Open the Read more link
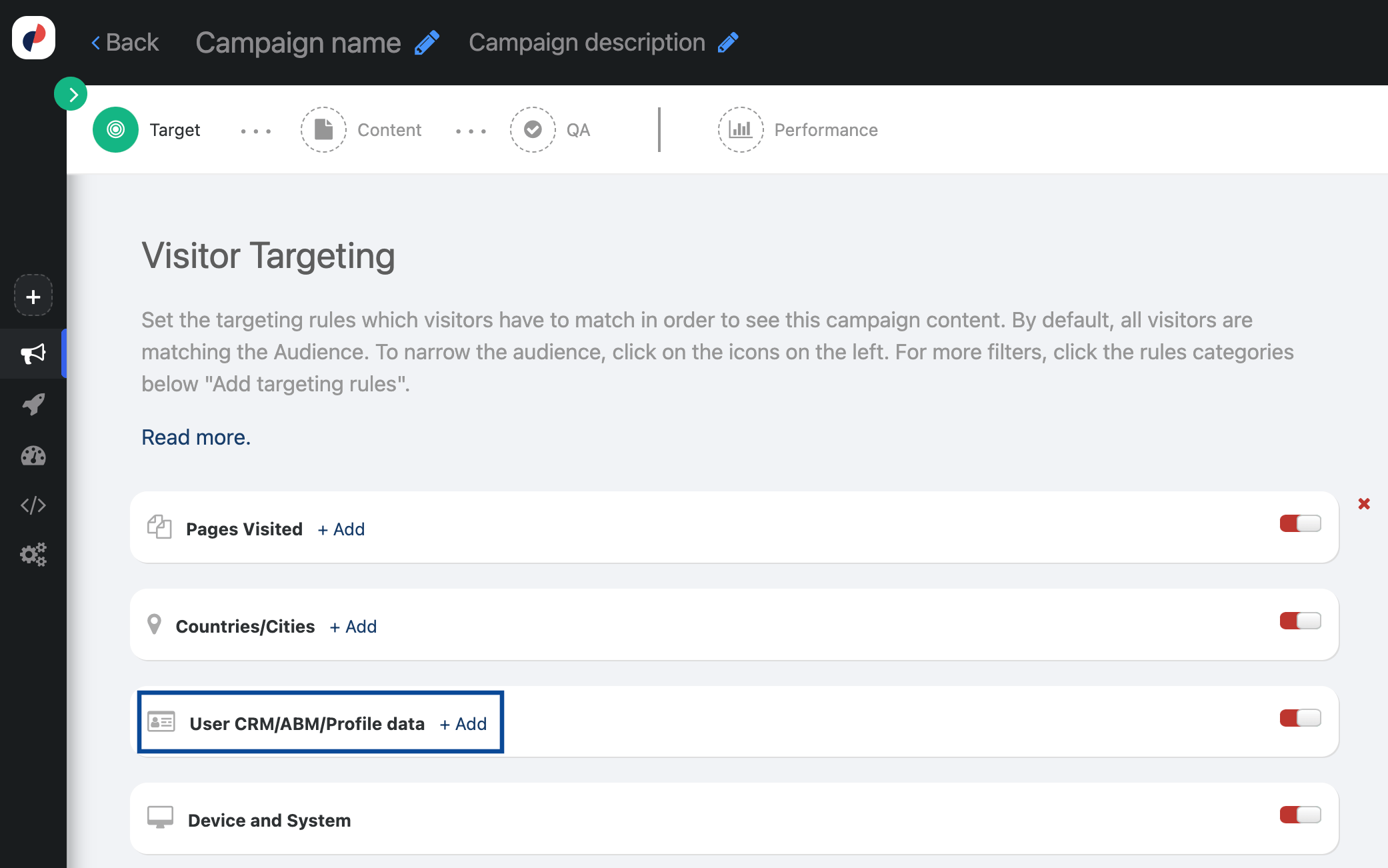Screen dimensions: 1388x868 coord(196,437)
